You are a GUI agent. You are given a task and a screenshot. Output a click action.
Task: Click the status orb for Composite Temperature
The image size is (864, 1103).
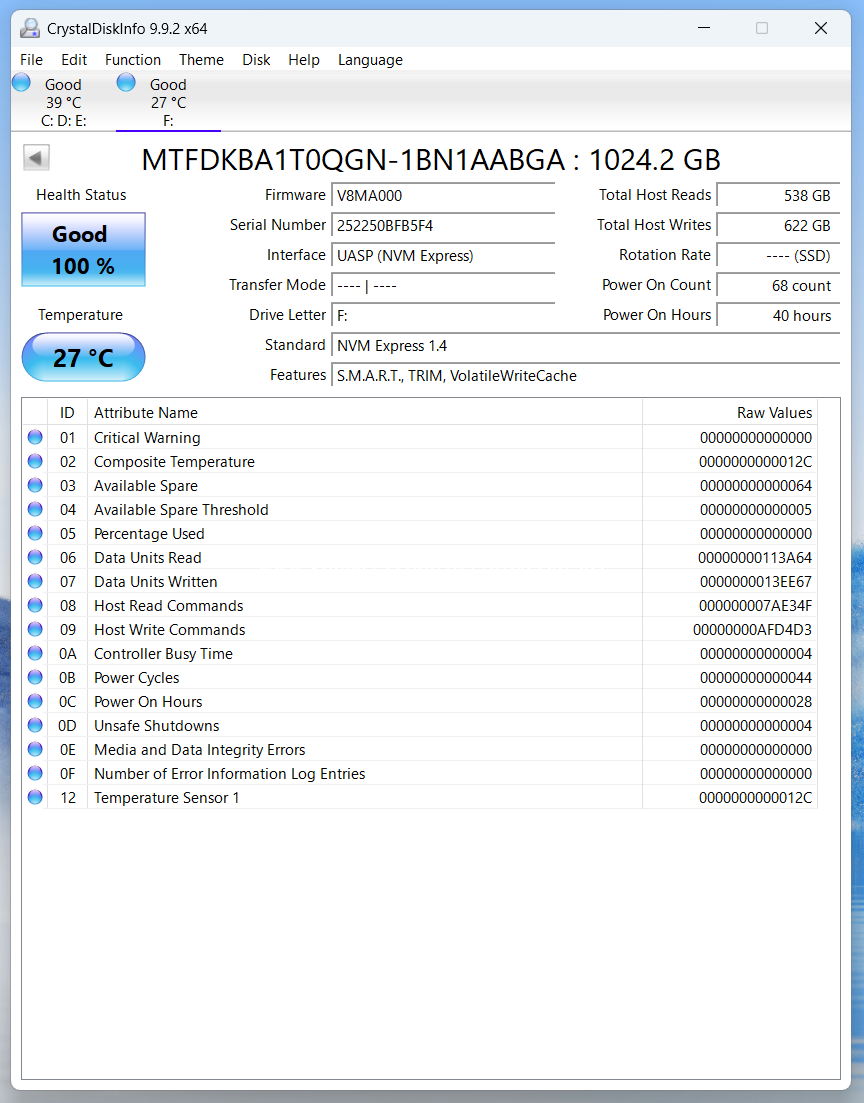coord(35,461)
